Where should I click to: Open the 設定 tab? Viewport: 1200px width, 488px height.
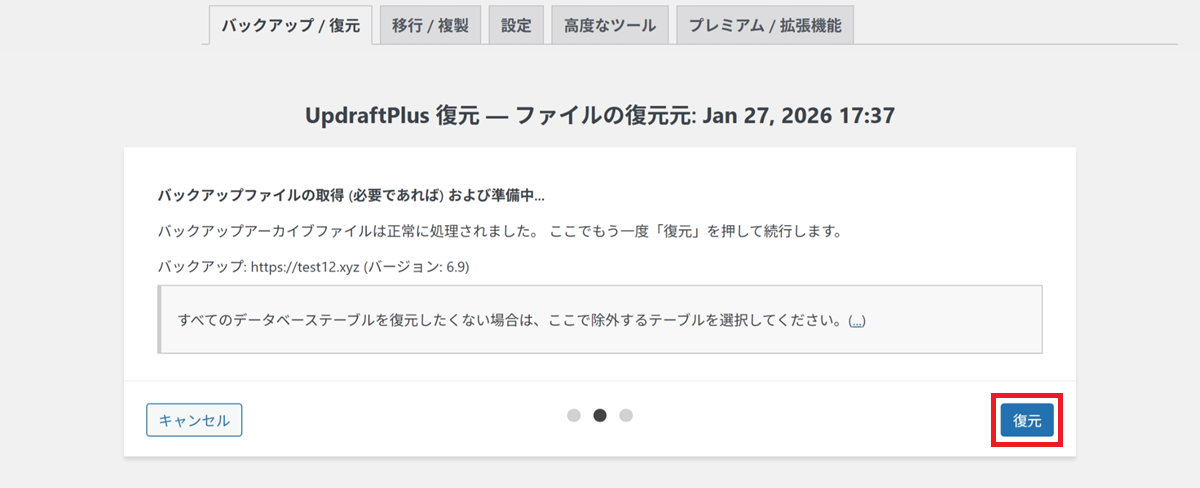coord(516,26)
